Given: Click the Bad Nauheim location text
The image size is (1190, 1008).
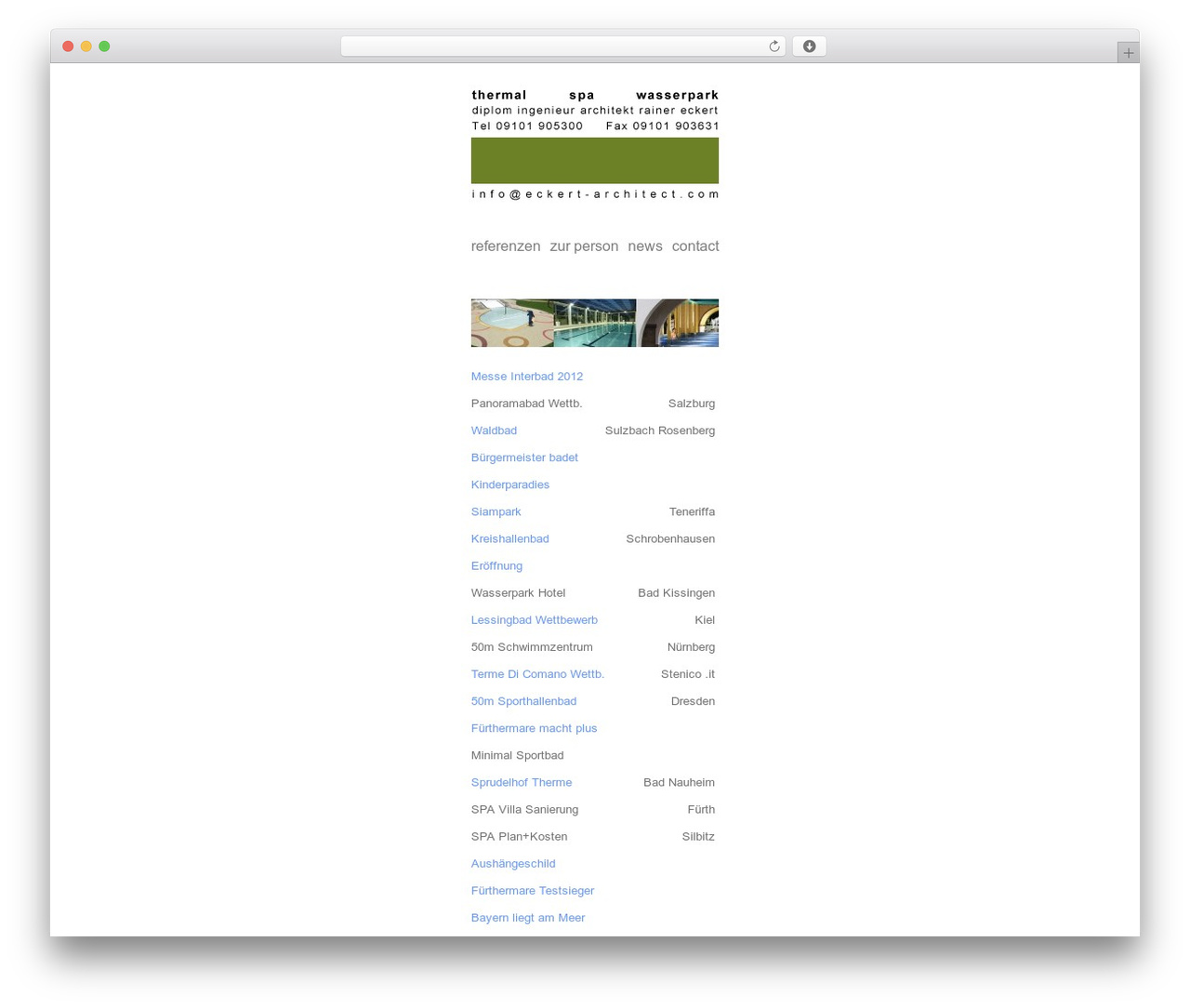Looking at the screenshot, I should (679, 782).
